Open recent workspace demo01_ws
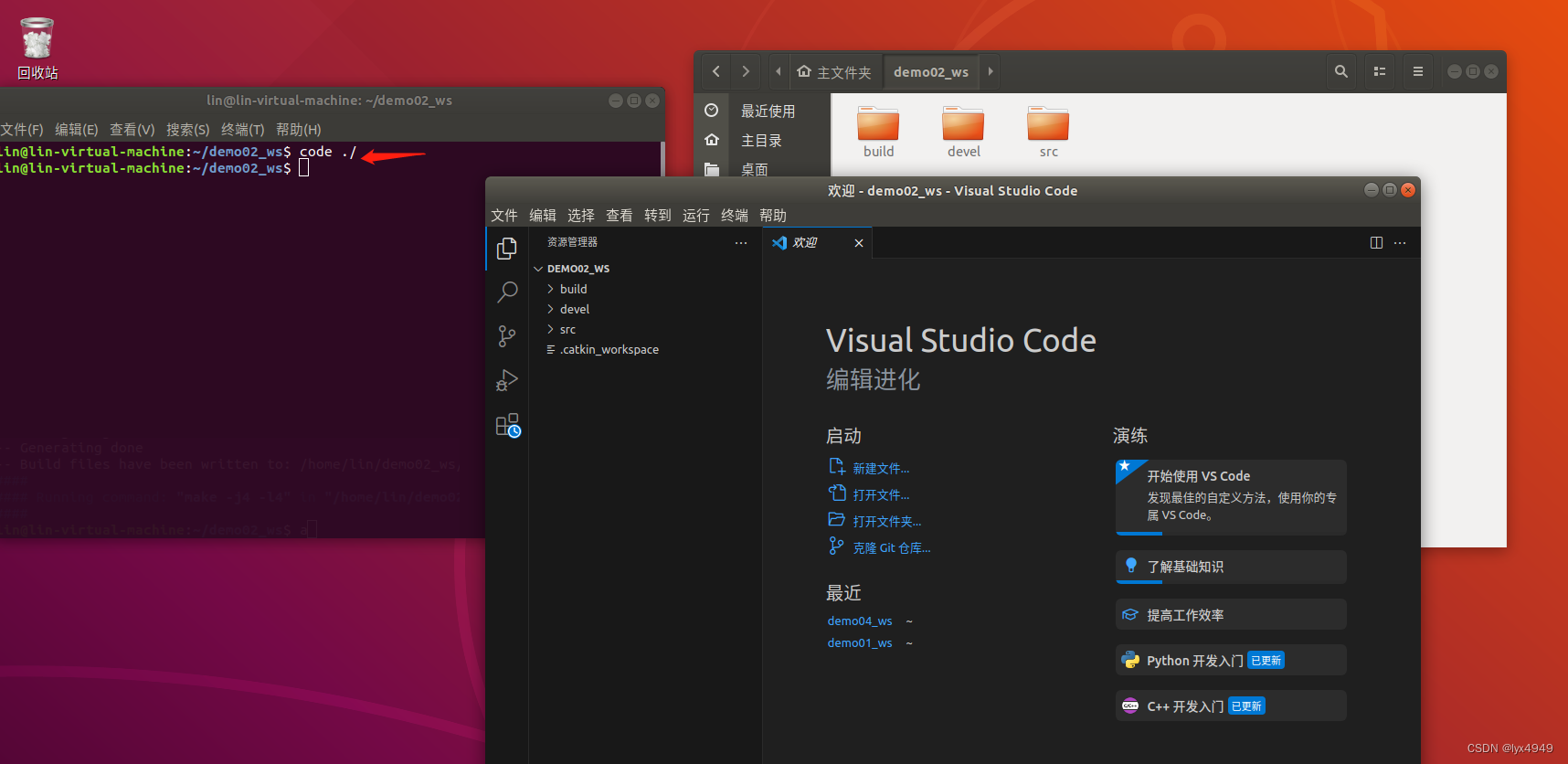This screenshot has width=1568, height=764. click(860, 643)
